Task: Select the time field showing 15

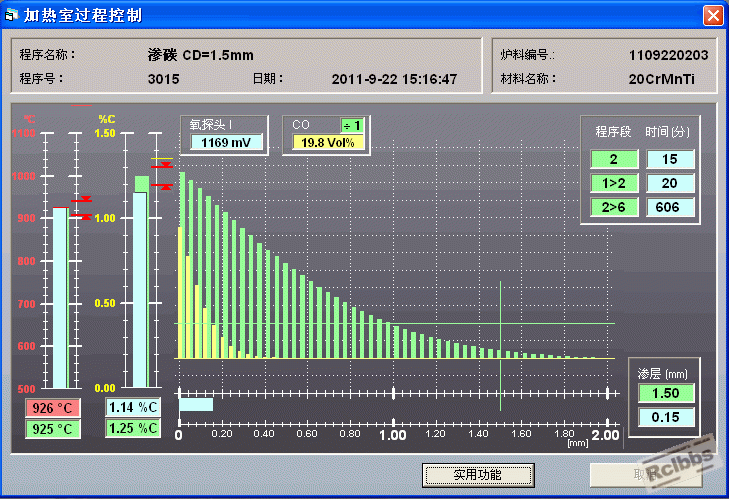Action: click(670, 159)
